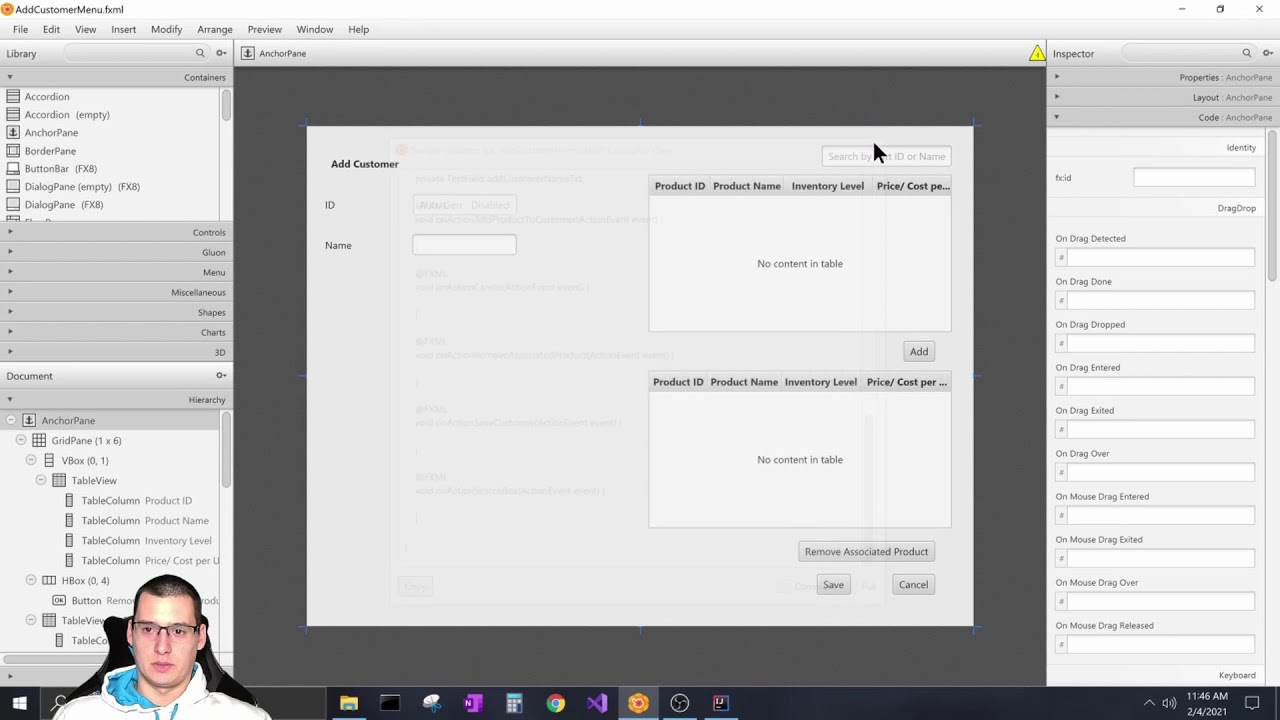The image size is (1280, 720).
Task: Expand the 3D library section
Action: pyautogui.click(x=116, y=352)
